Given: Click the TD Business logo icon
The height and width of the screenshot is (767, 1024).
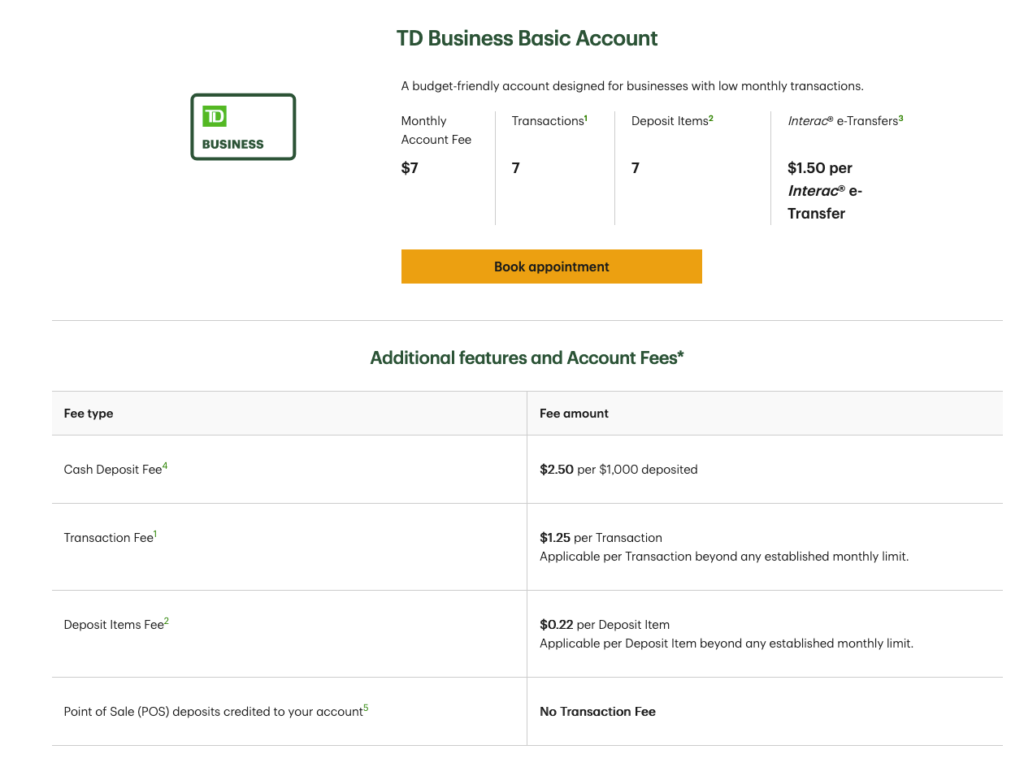Looking at the screenshot, I should tap(243, 127).
